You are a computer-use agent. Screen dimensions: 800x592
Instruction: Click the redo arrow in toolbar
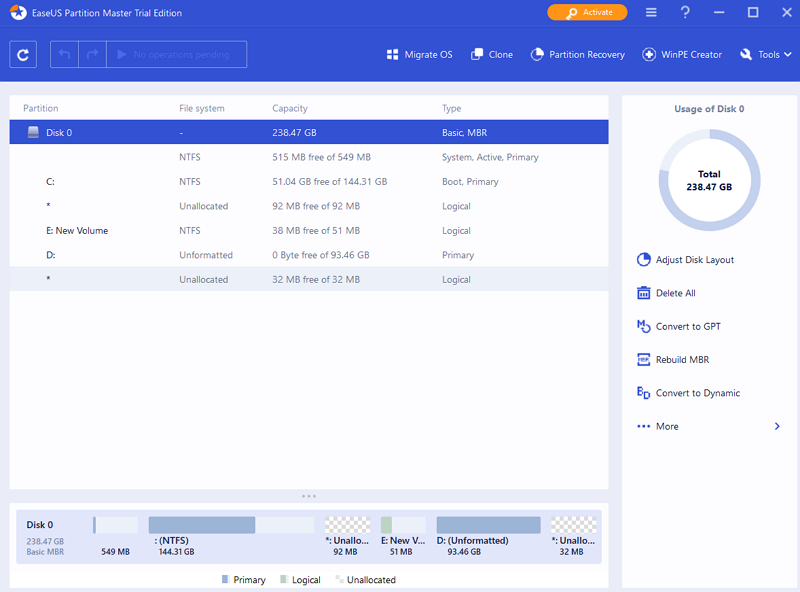(93, 55)
